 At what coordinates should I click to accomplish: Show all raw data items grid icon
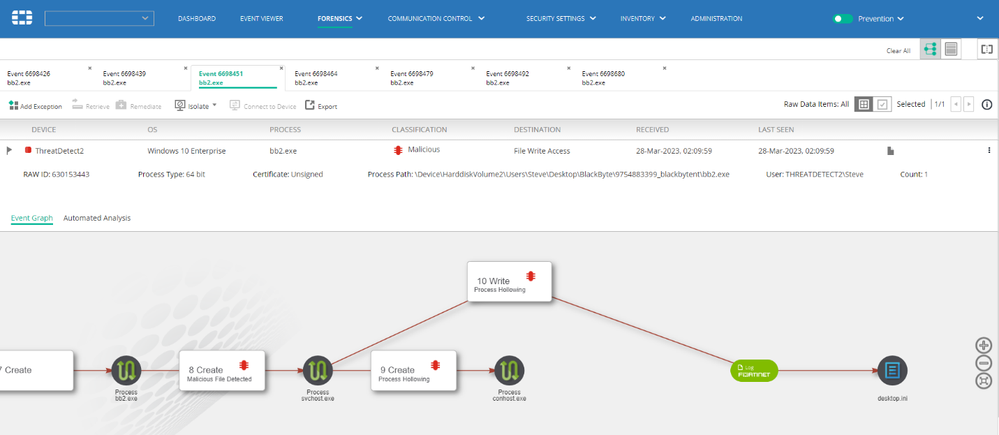coord(863,104)
